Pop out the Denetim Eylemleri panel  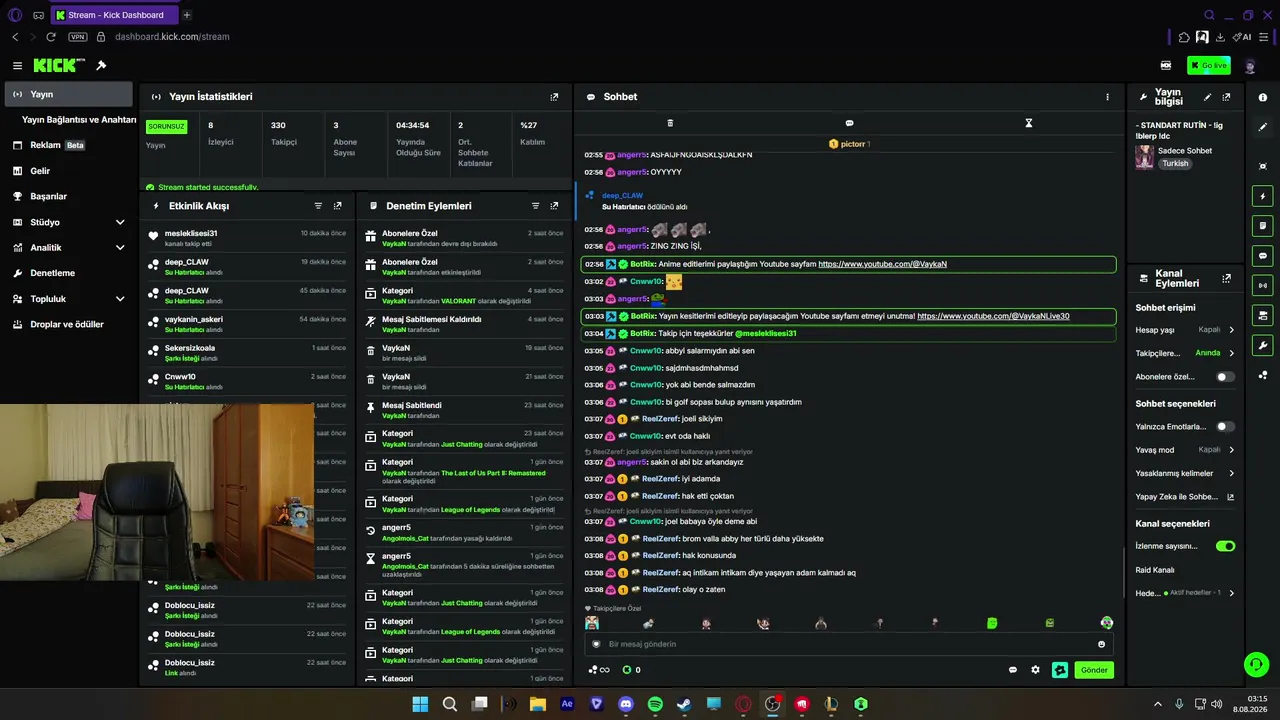(x=554, y=206)
